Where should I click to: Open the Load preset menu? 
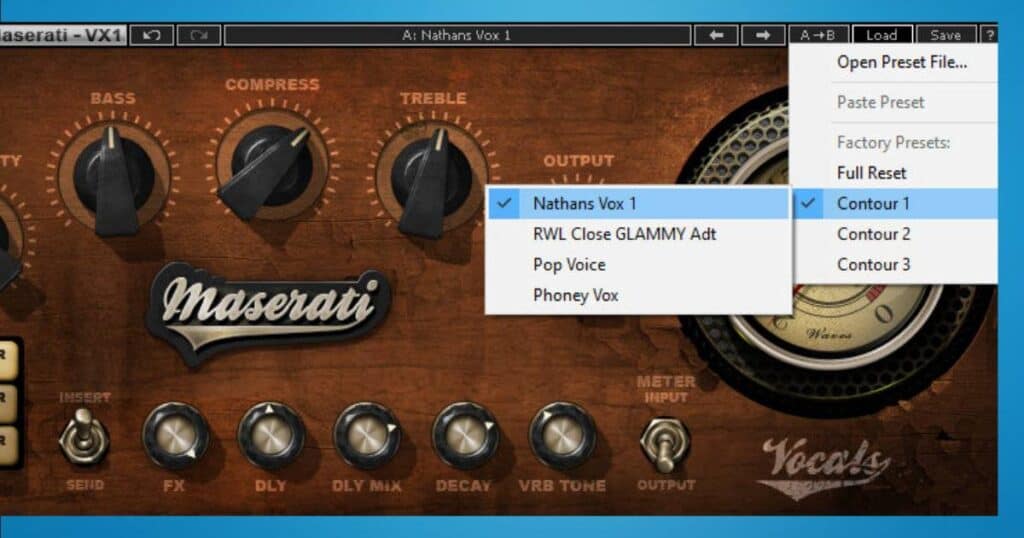[x=882, y=35]
